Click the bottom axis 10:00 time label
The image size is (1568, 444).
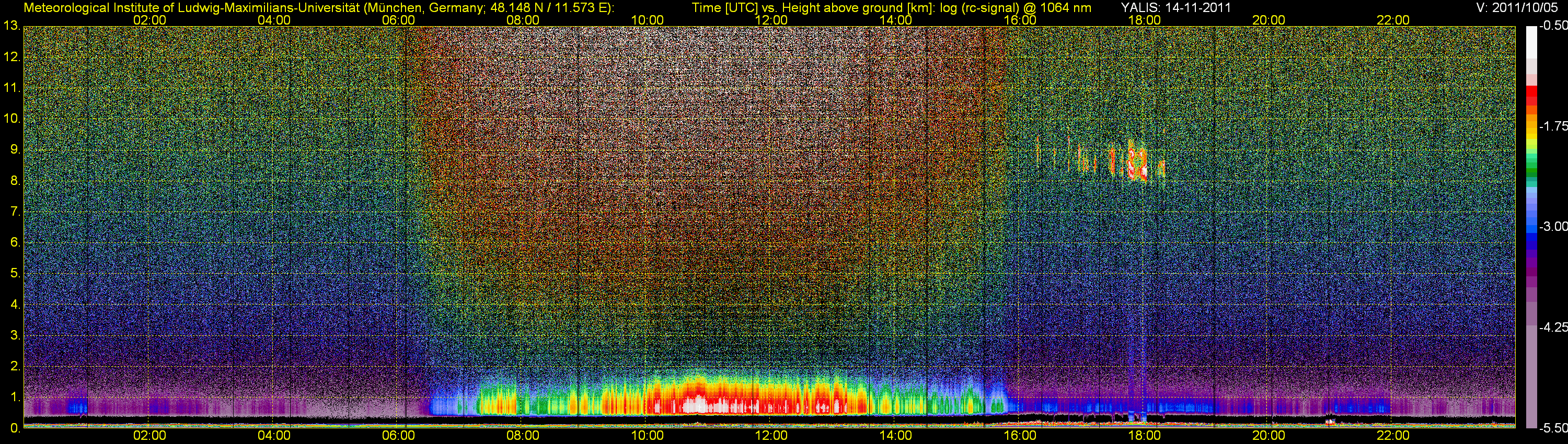647,436
